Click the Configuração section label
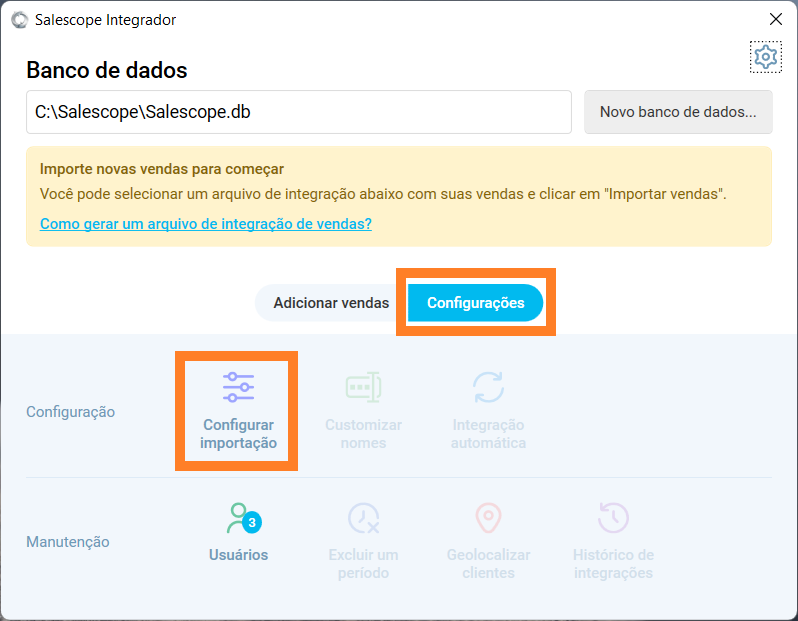 tap(70, 411)
